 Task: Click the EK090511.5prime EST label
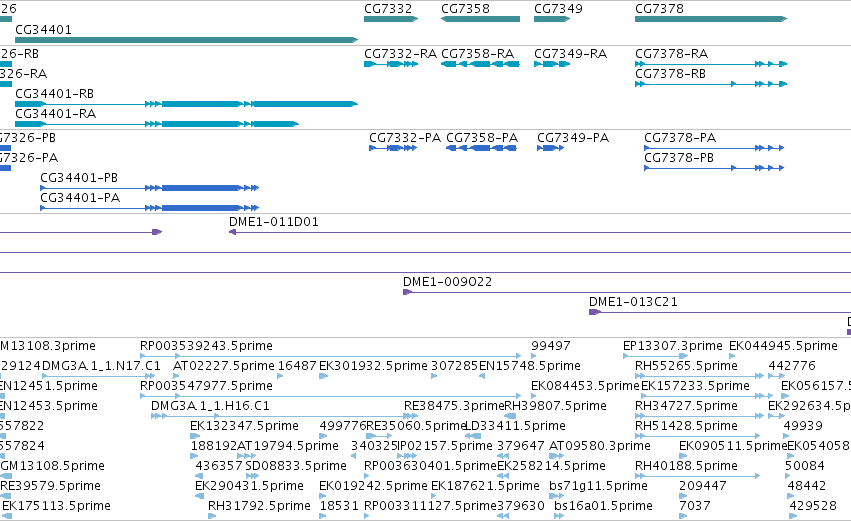[733, 447]
